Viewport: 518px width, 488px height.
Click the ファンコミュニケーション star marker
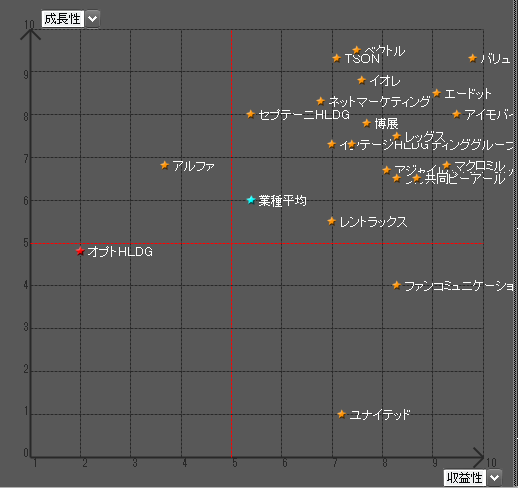tap(396, 285)
